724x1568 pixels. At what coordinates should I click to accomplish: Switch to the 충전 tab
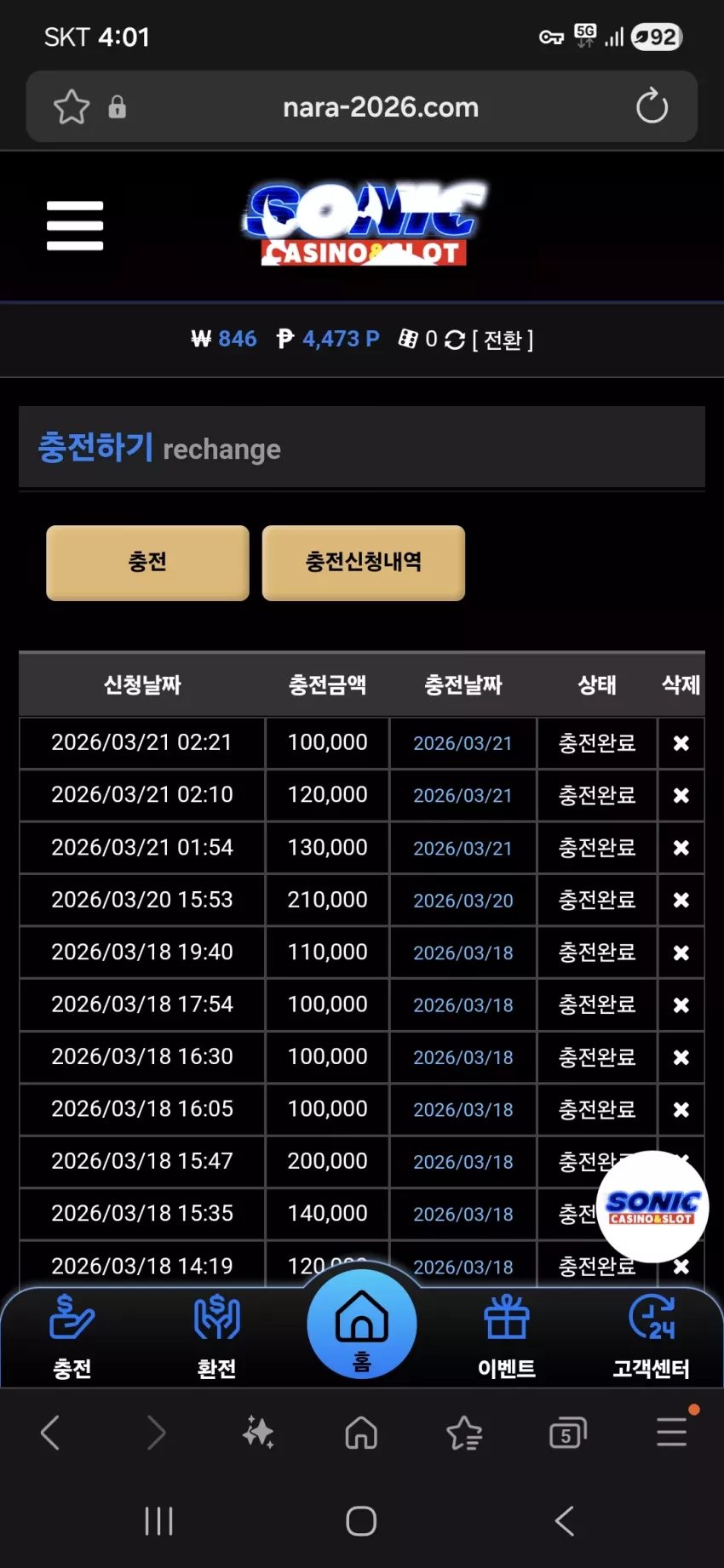tap(147, 563)
